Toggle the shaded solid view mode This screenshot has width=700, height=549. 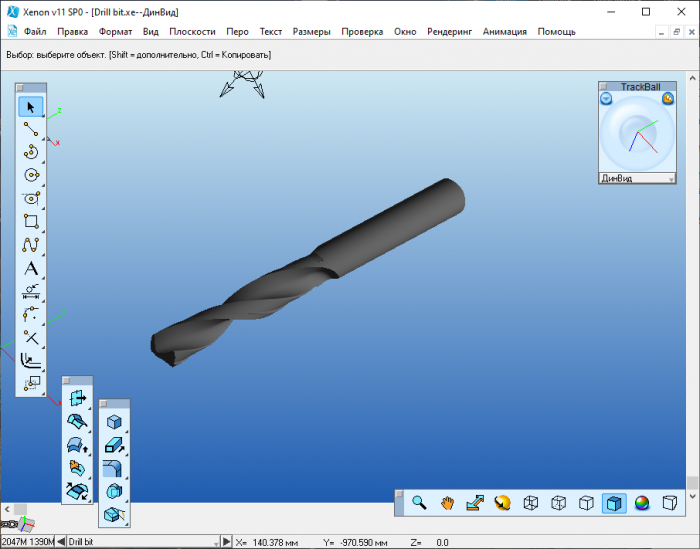615,503
